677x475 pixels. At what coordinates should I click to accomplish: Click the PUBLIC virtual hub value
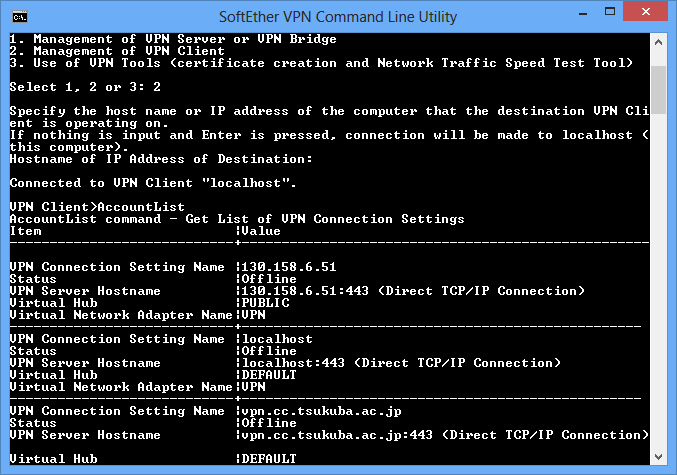pos(265,303)
